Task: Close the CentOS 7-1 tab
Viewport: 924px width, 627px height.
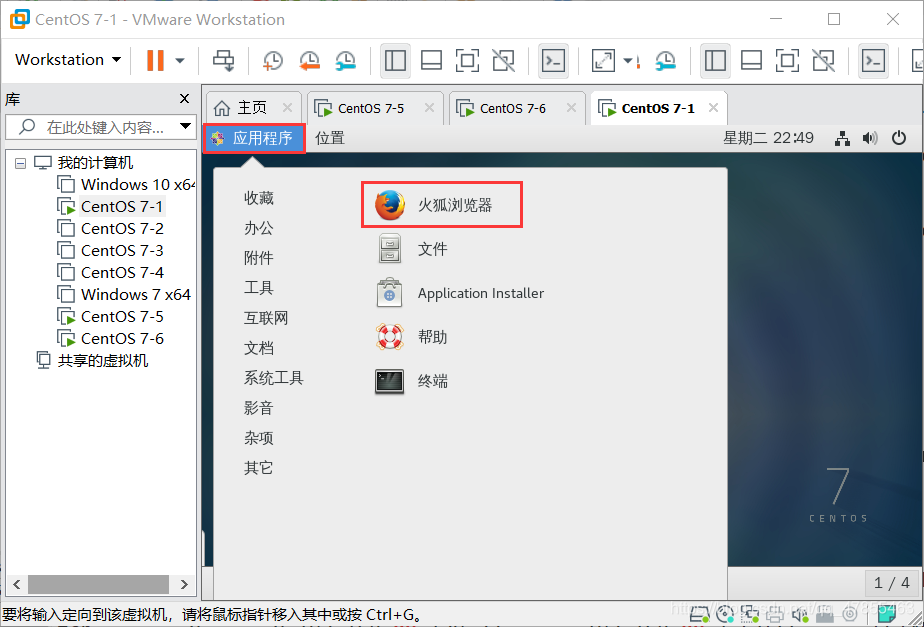Action: (x=714, y=107)
